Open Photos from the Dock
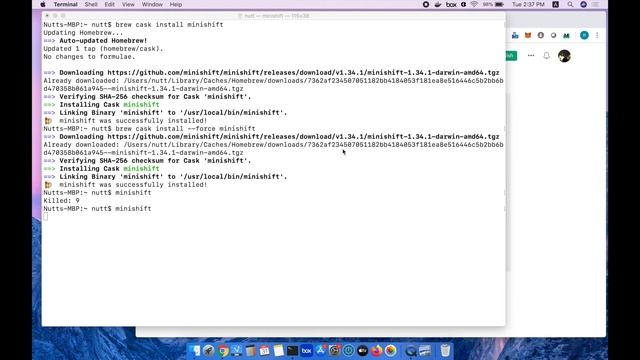The image size is (640, 360). [390, 350]
